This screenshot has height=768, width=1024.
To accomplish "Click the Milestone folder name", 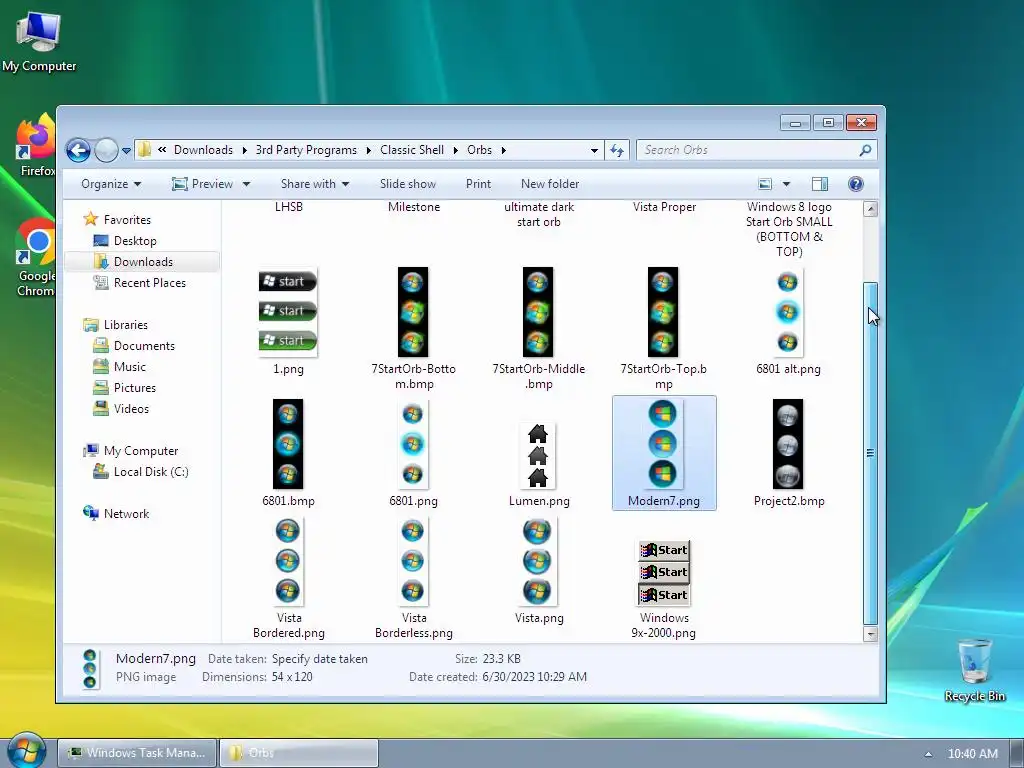I will [x=413, y=207].
